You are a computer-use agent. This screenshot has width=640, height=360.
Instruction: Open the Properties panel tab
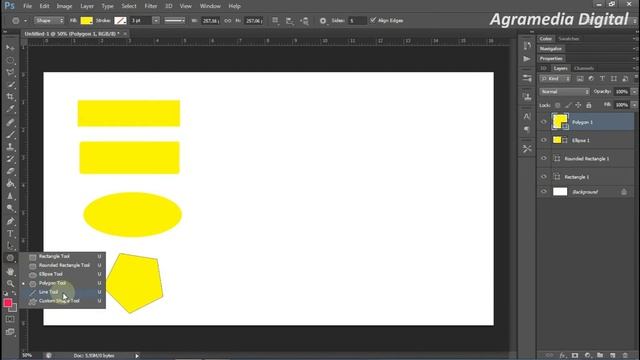click(x=551, y=58)
